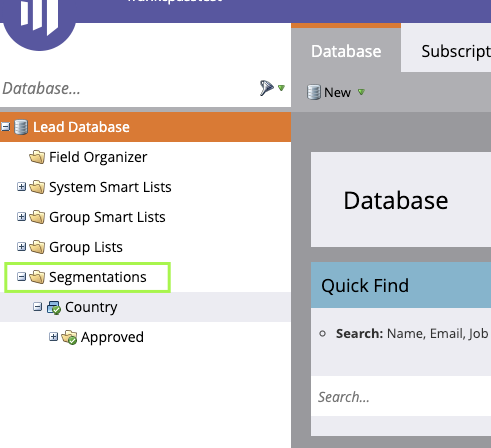Open the New dropdown menu
The height and width of the screenshot is (448, 491).
[x=361, y=92]
